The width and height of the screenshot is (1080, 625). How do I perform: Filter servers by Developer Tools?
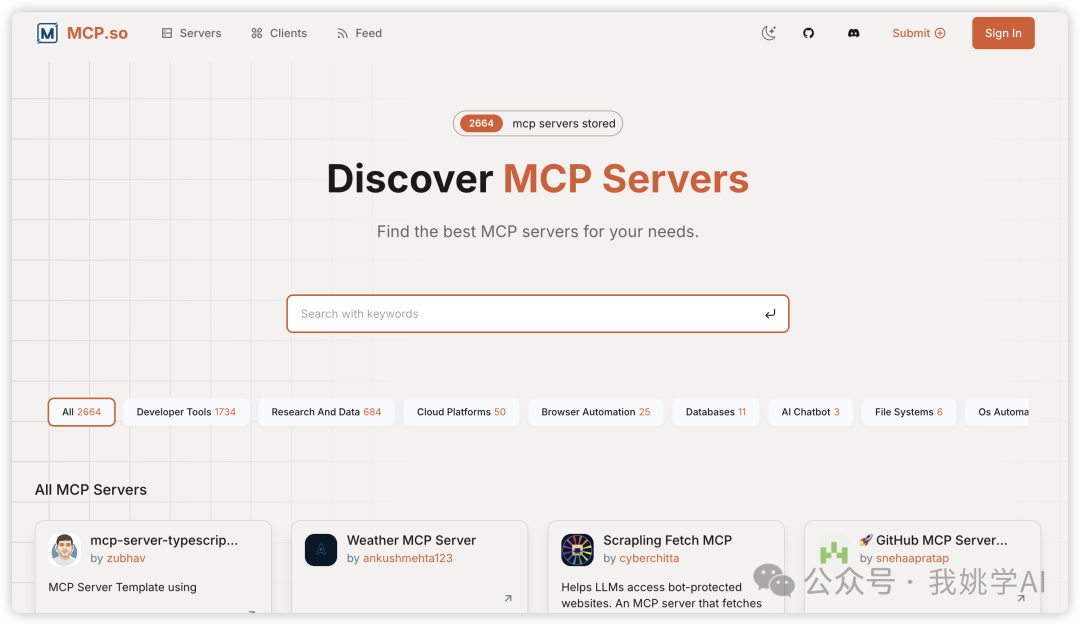185,411
